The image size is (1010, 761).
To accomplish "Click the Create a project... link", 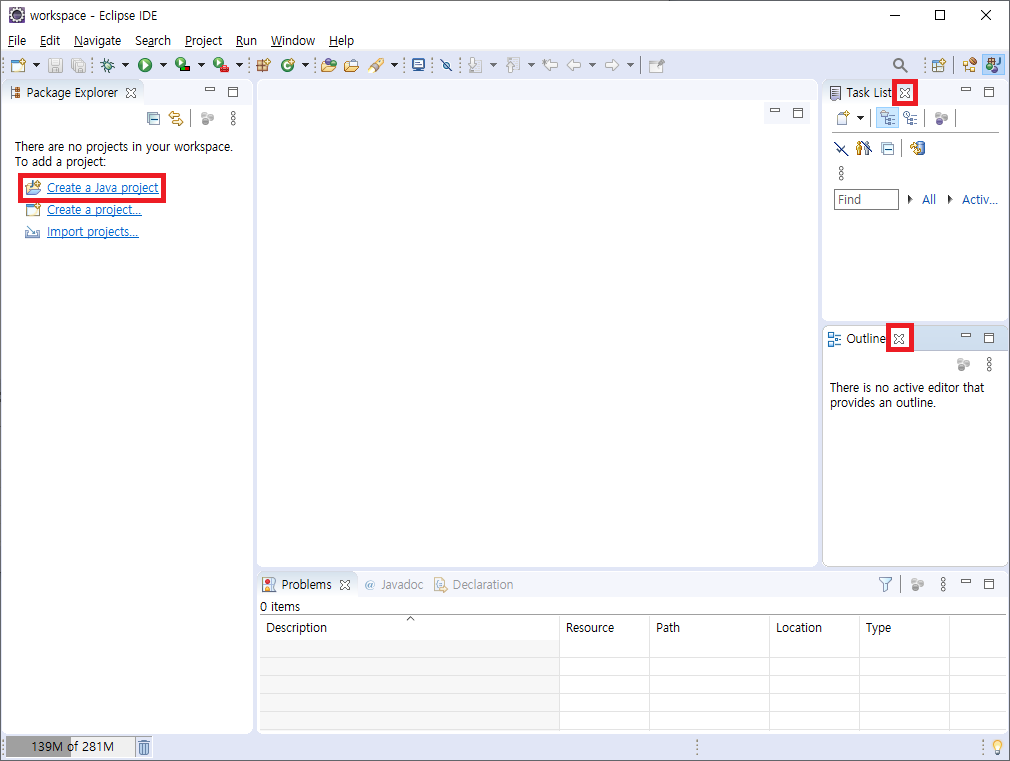I will click(x=94, y=209).
